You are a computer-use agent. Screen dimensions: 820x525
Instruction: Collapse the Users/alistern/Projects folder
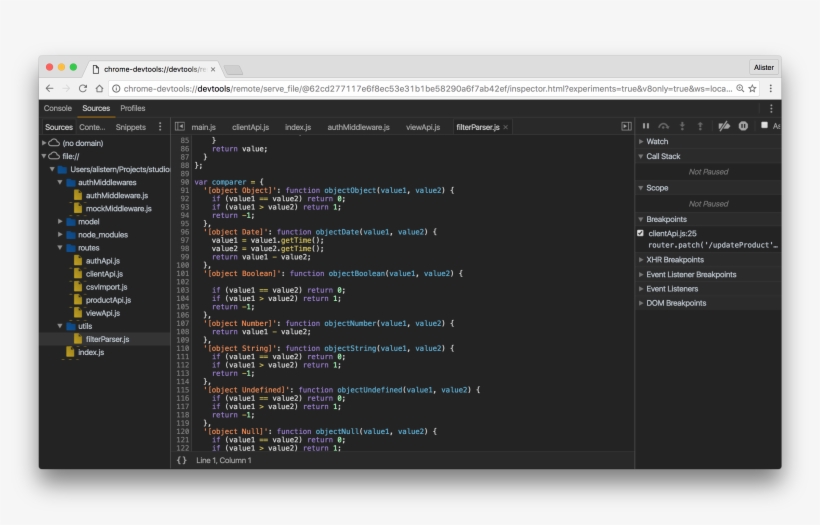point(52,169)
